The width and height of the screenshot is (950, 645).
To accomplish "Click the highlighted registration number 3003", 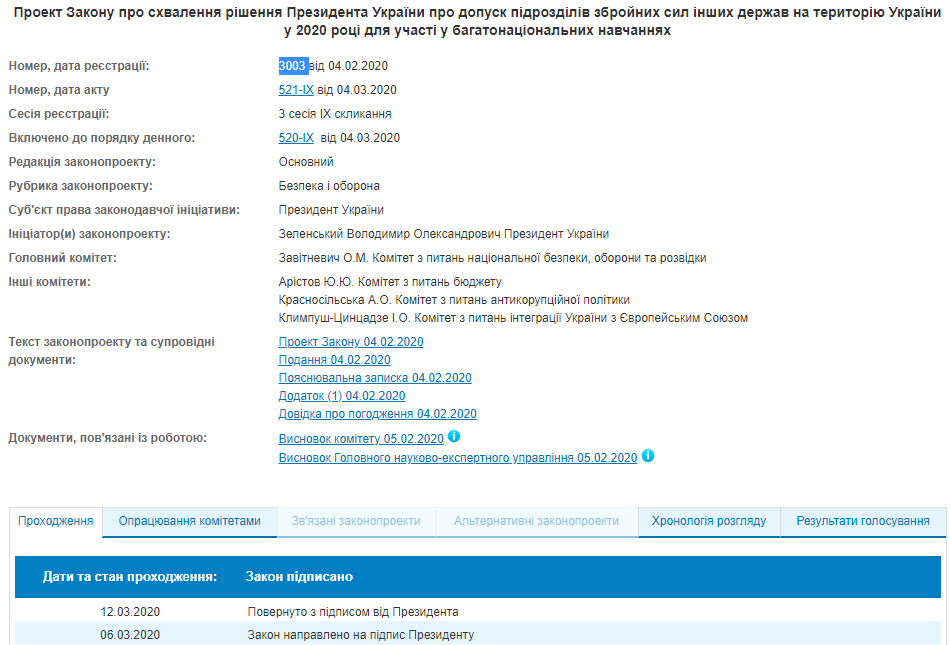I will click(x=291, y=68).
